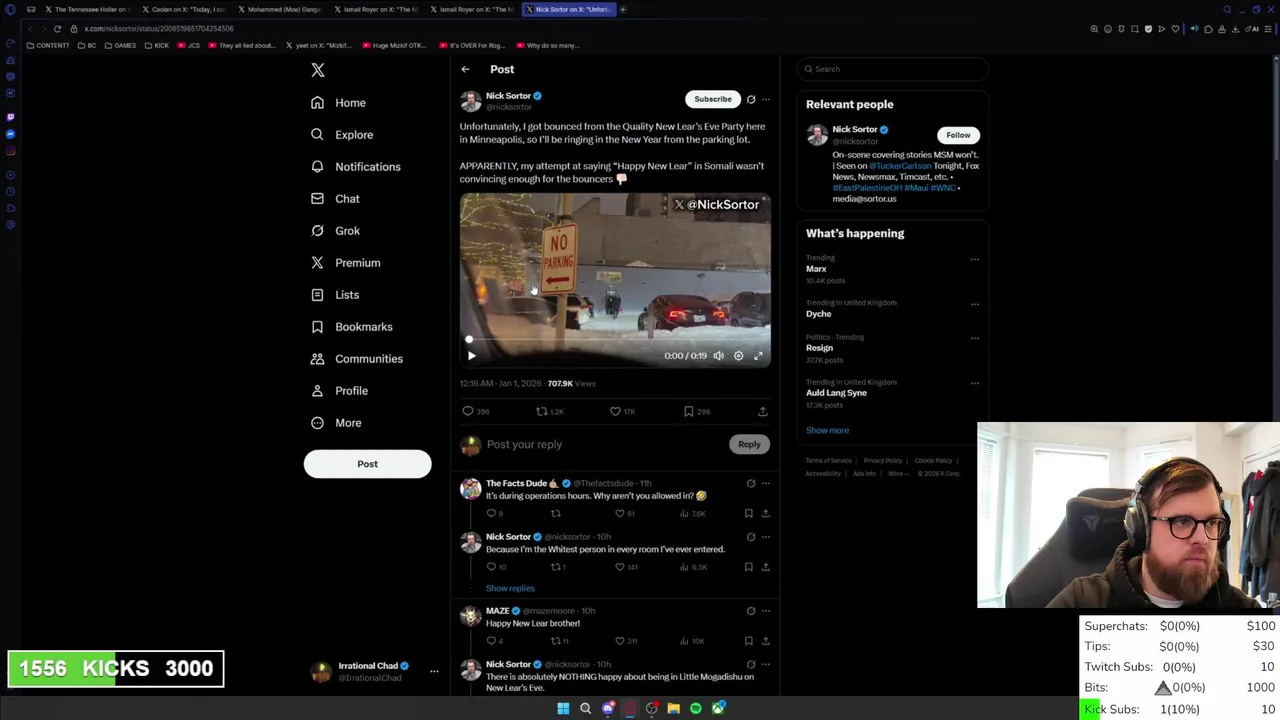Click Show replies link
The image size is (1280, 720).
[x=510, y=588]
